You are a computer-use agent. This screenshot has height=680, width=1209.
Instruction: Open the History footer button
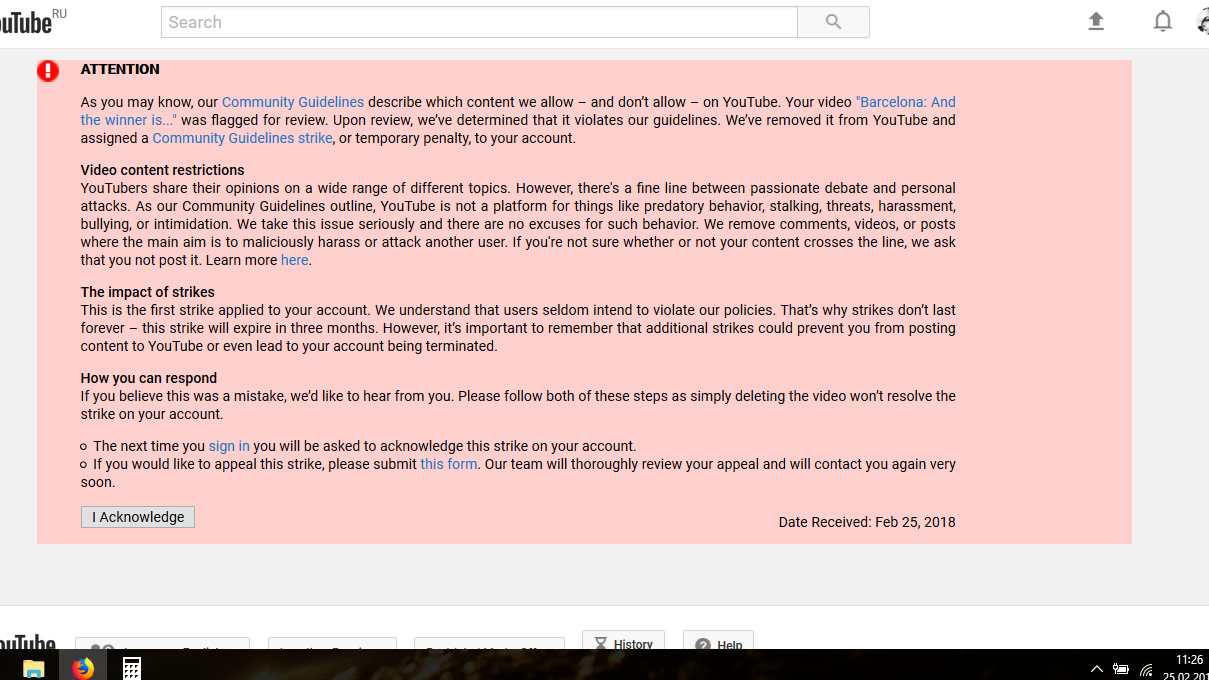(x=623, y=640)
